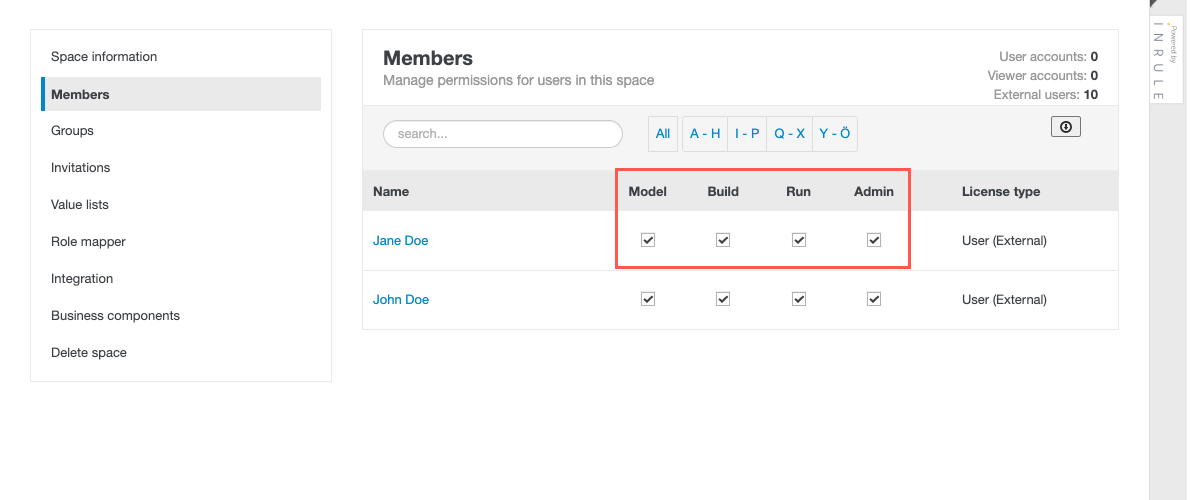Filter members by Q - X
The width and height of the screenshot is (1190, 500).
[789, 134]
